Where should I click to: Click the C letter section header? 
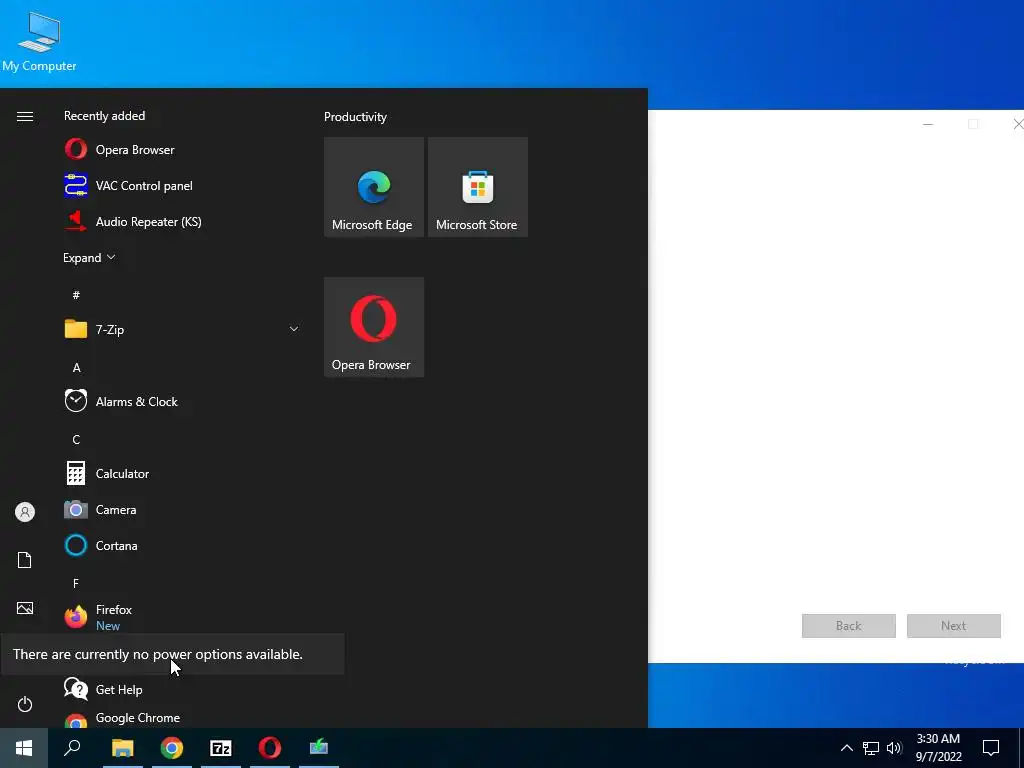[76, 440]
